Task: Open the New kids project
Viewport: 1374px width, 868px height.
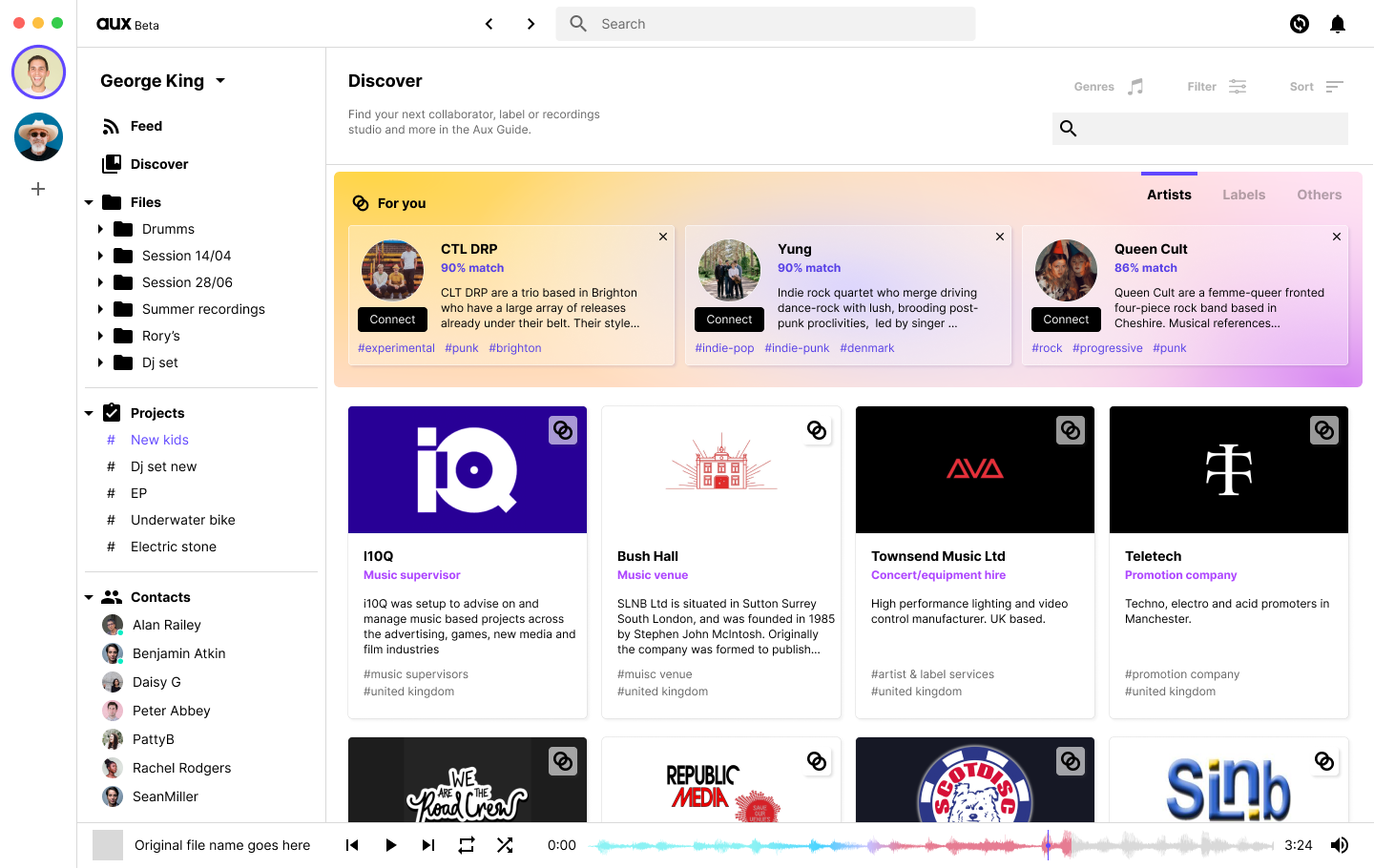Action: tap(159, 440)
